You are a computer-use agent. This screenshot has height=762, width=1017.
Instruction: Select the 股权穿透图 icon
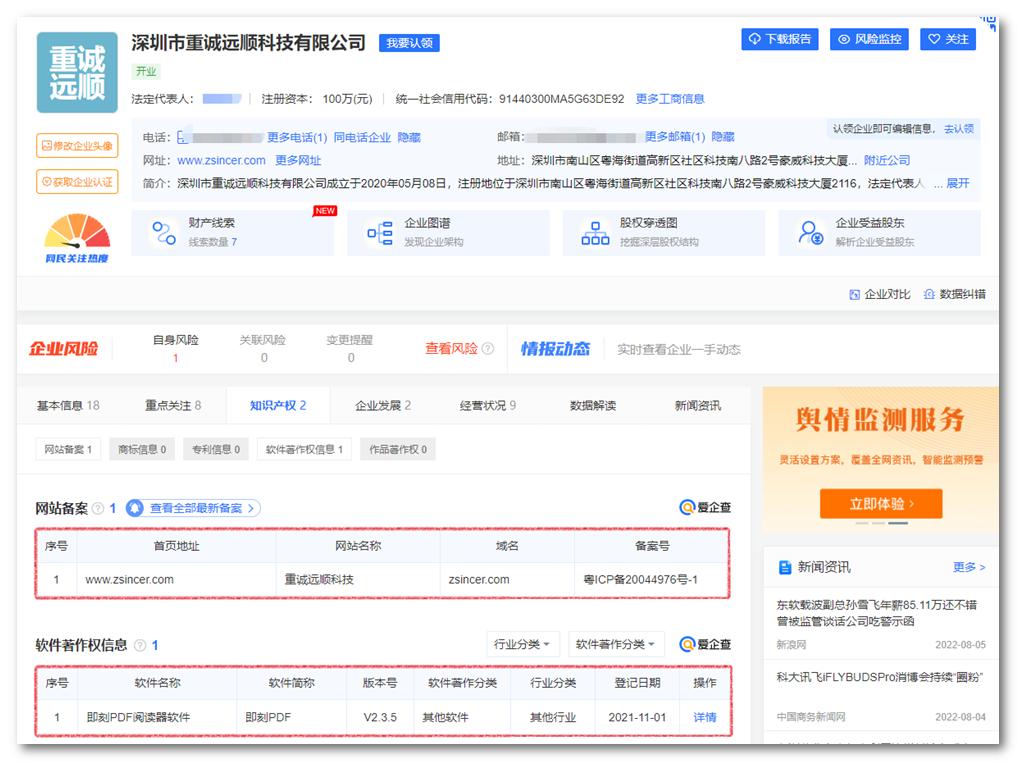595,234
